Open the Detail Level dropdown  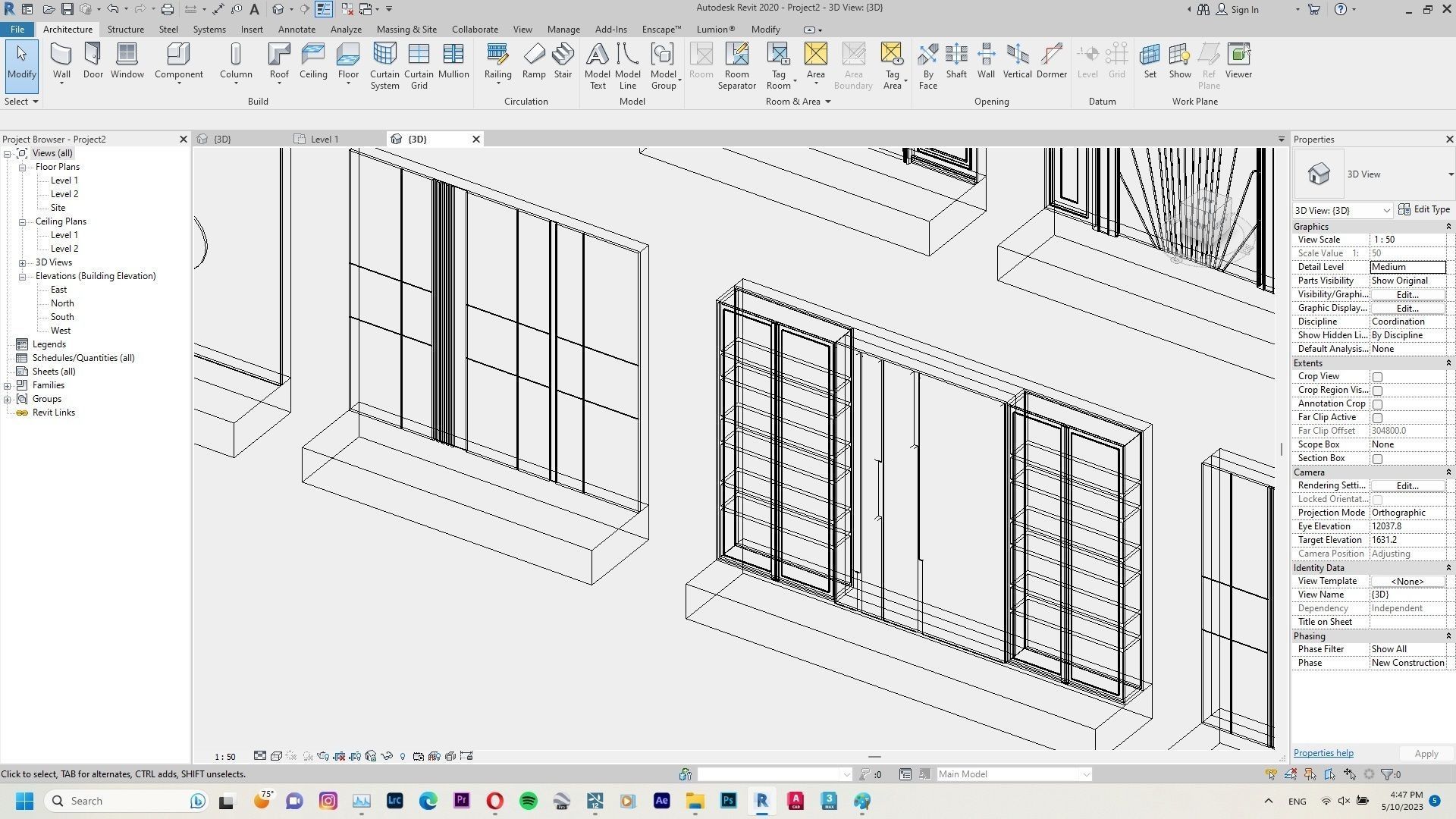1407,266
